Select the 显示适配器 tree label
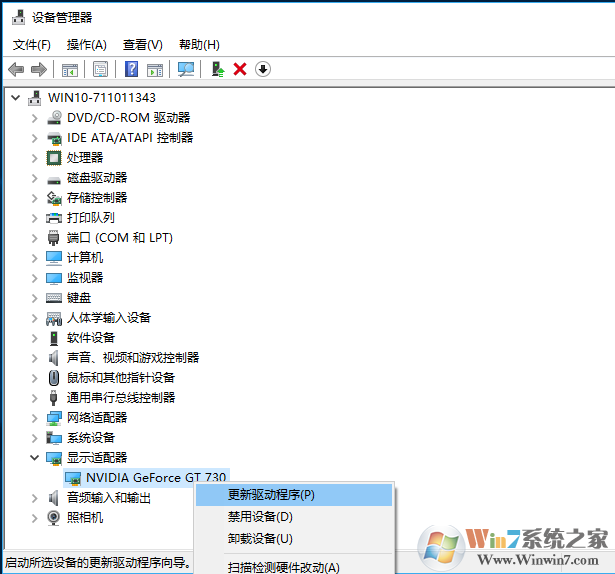The width and height of the screenshot is (615, 574). (97, 458)
